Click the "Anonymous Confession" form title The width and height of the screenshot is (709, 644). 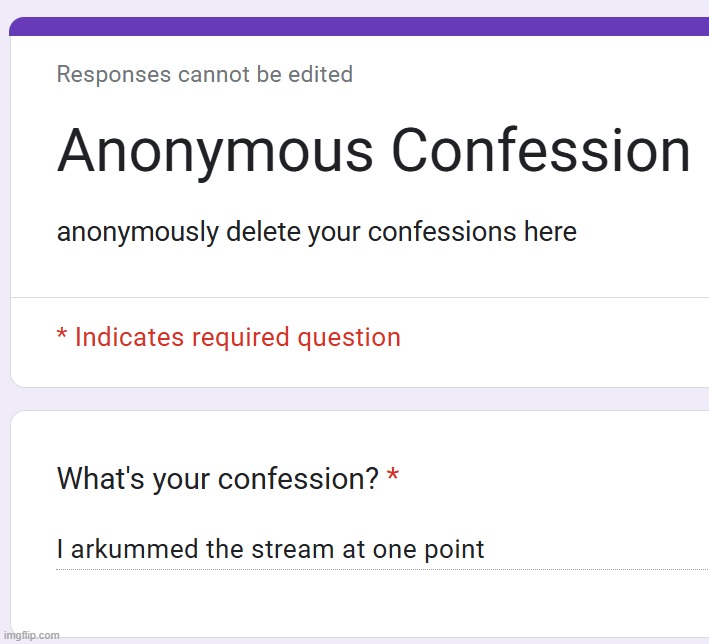[x=373, y=151]
